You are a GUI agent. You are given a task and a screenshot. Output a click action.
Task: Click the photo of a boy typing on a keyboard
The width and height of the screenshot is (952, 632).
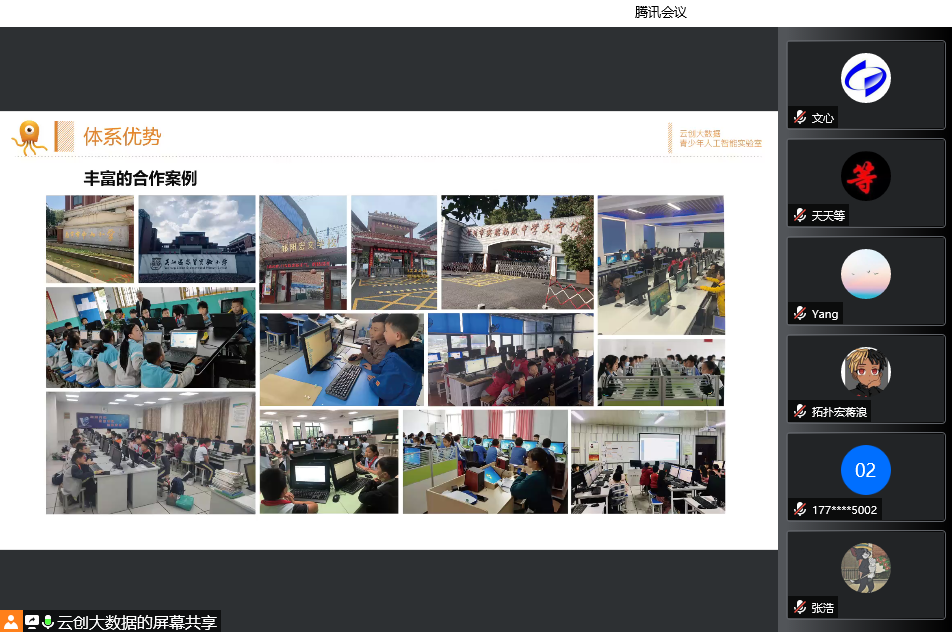tap(341, 360)
